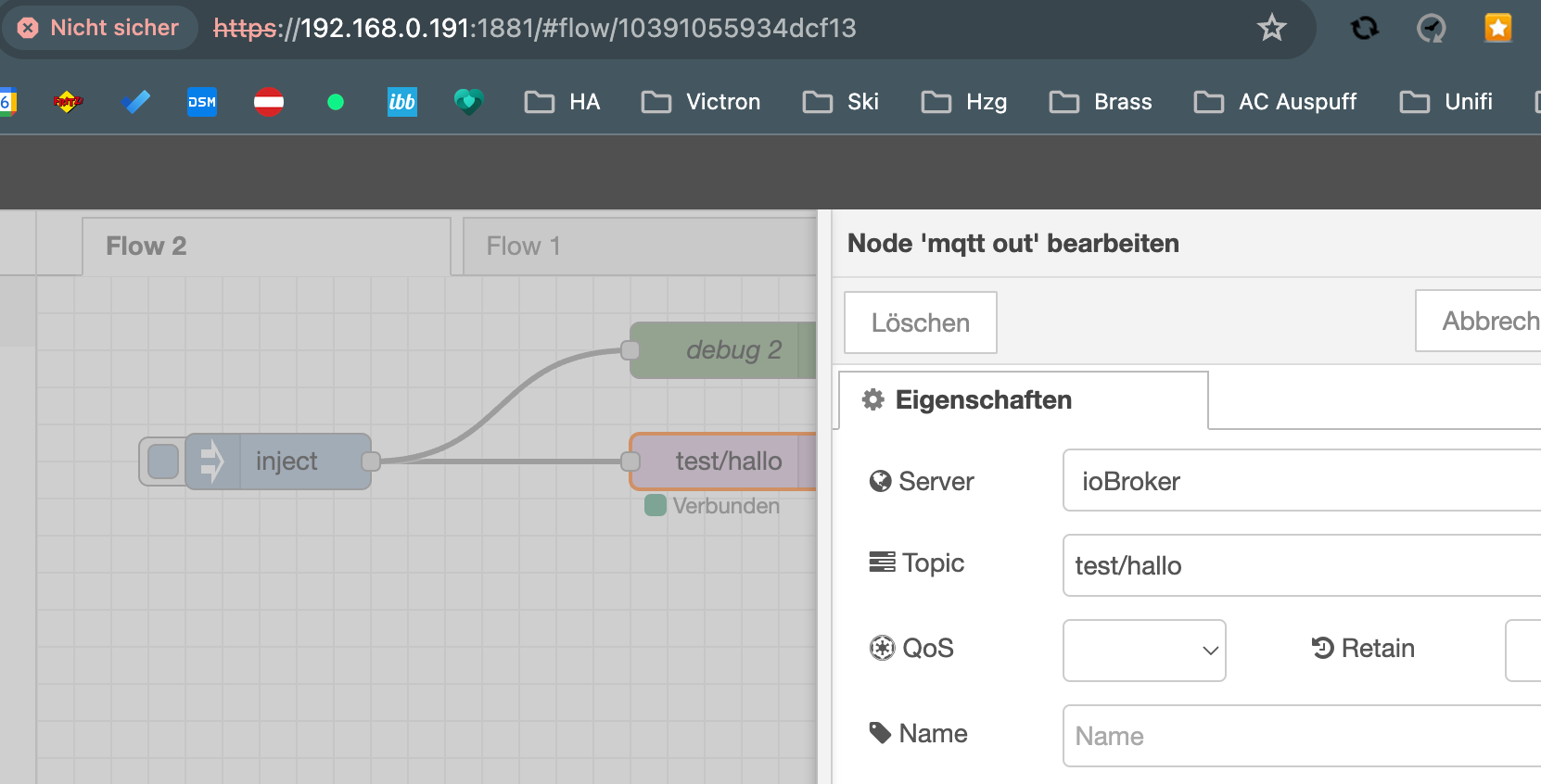Click the inject node's trigger button
This screenshot has width=1541, height=784.
pos(163,462)
